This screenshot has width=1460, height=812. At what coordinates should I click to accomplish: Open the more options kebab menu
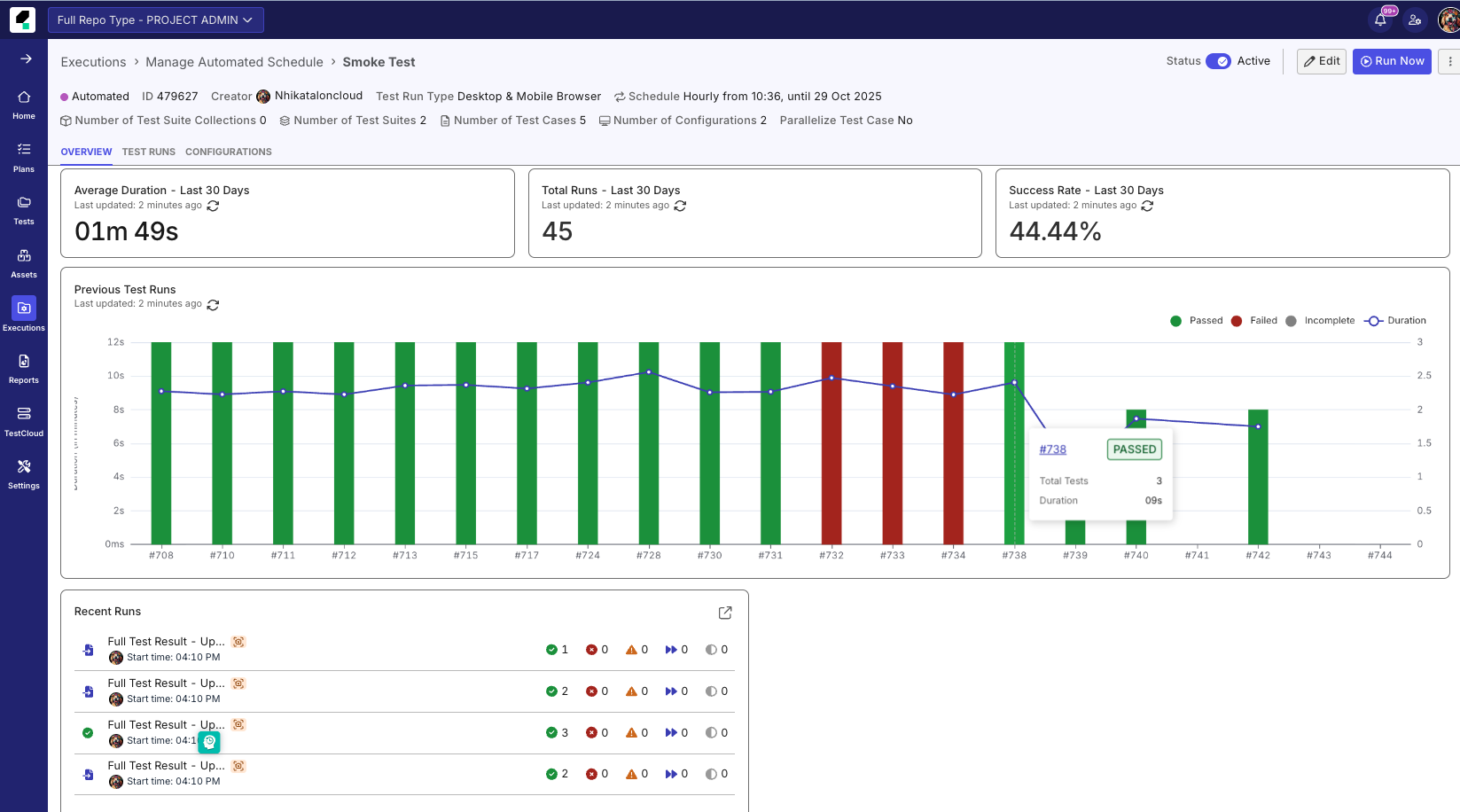1449,61
